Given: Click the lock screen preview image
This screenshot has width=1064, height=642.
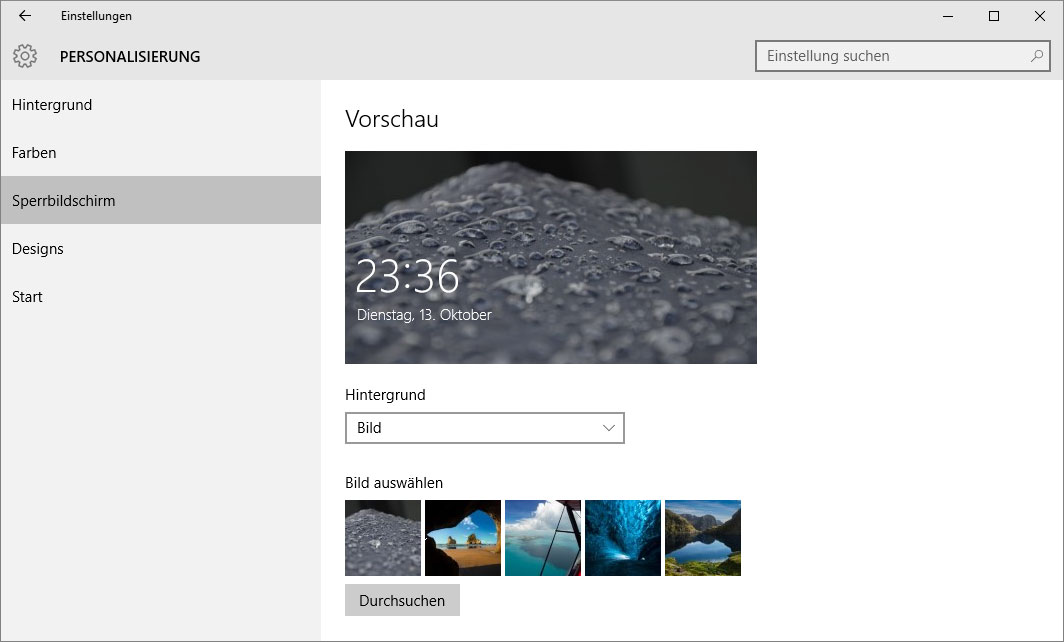Looking at the screenshot, I should tap(551, 257).
